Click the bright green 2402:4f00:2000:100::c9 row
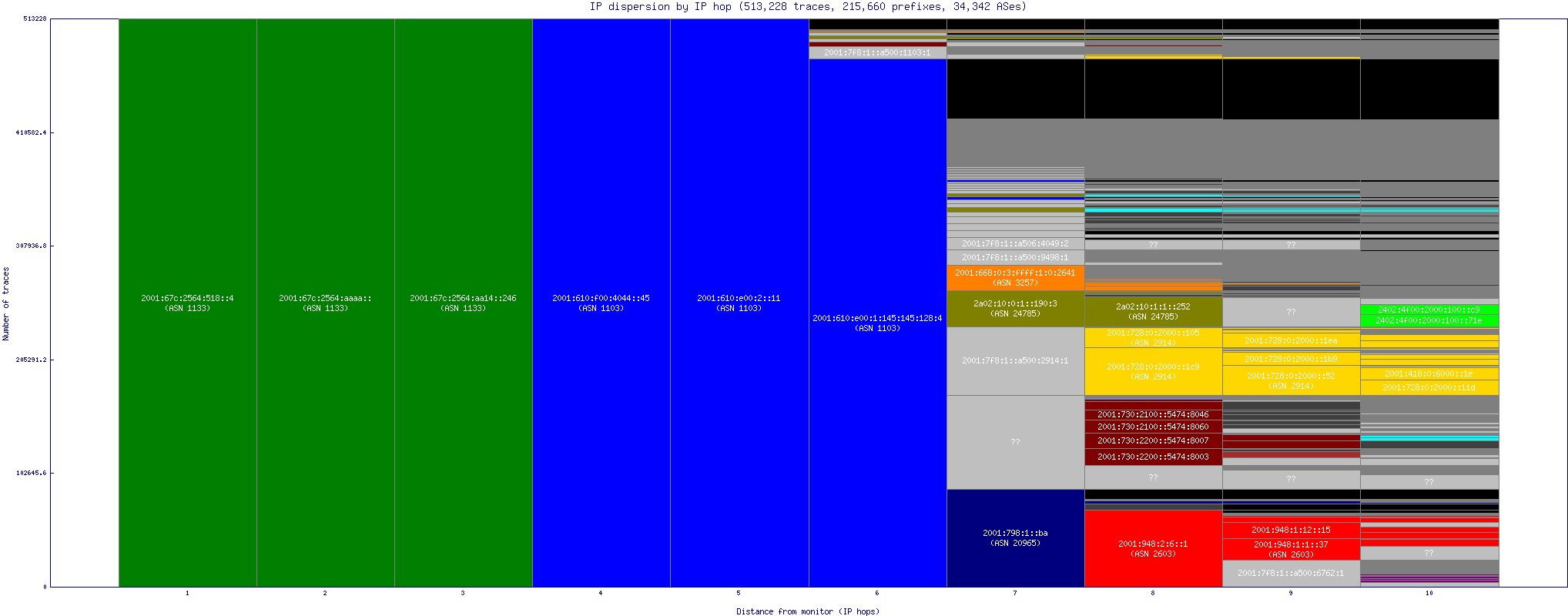1568x616 pixels. tap(1429, 310)
